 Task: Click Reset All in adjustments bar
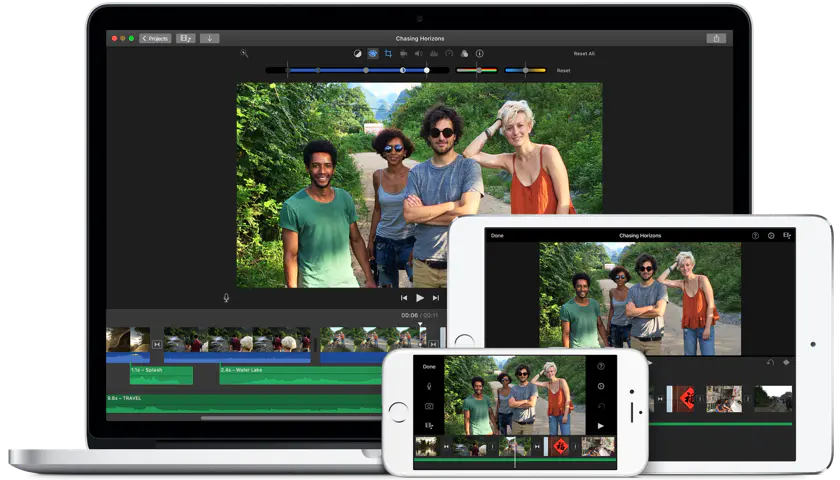tap(584, 53)
